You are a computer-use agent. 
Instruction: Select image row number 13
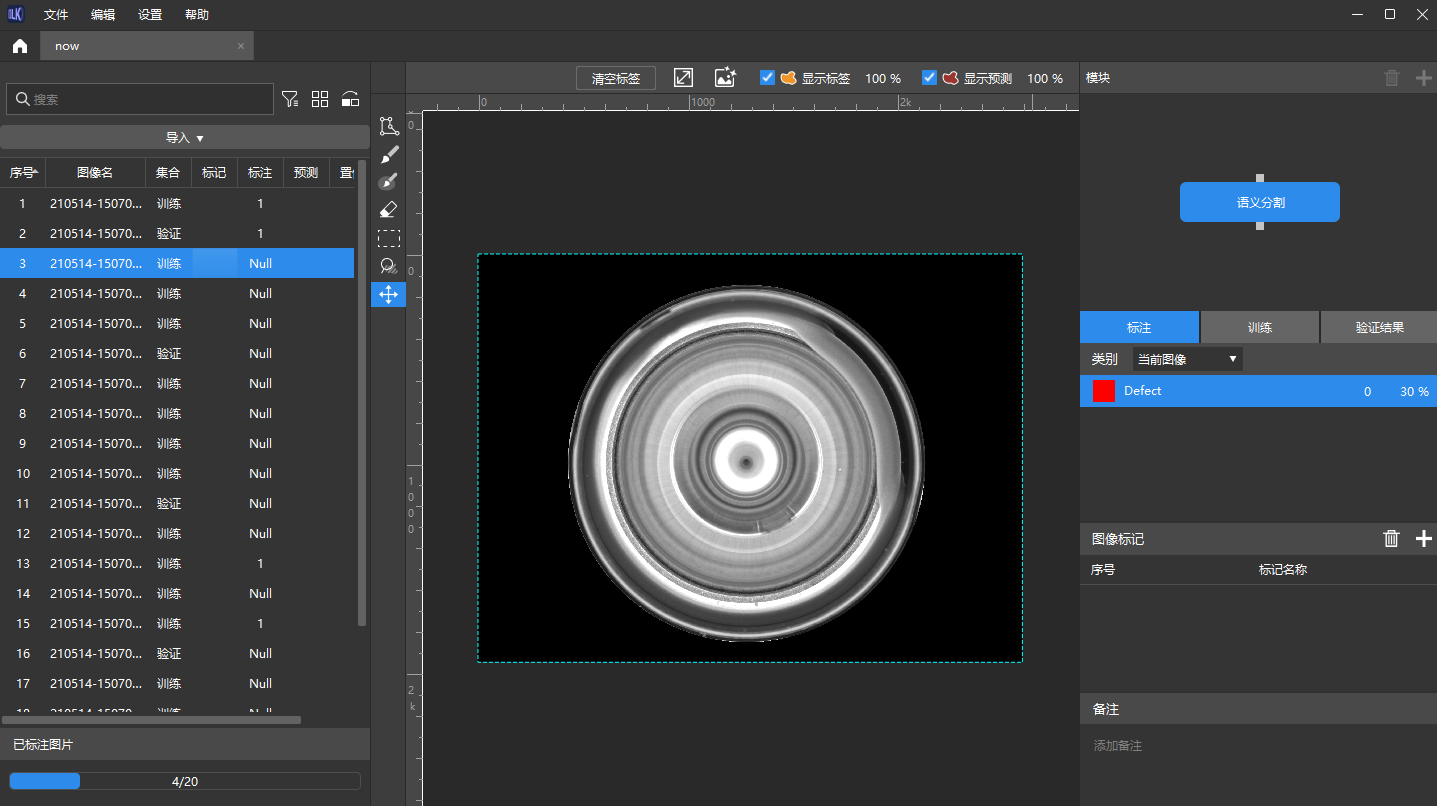point(177,563)
